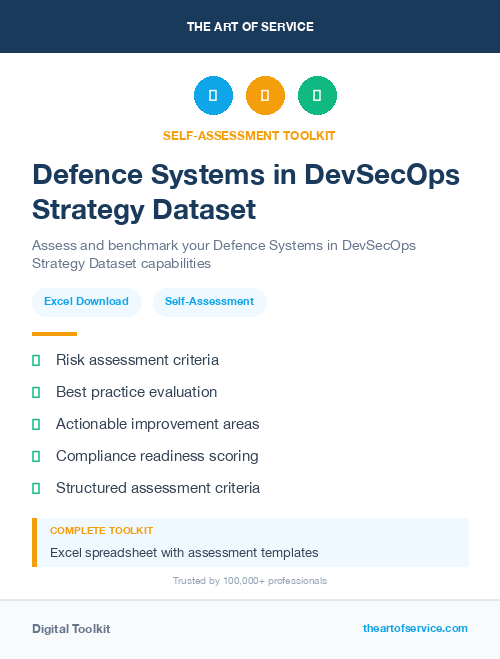Viewport: 500px width, 659px height.
Task: Click the bullet icon beside Risk assessment criteria
Action: coord(36,361)
